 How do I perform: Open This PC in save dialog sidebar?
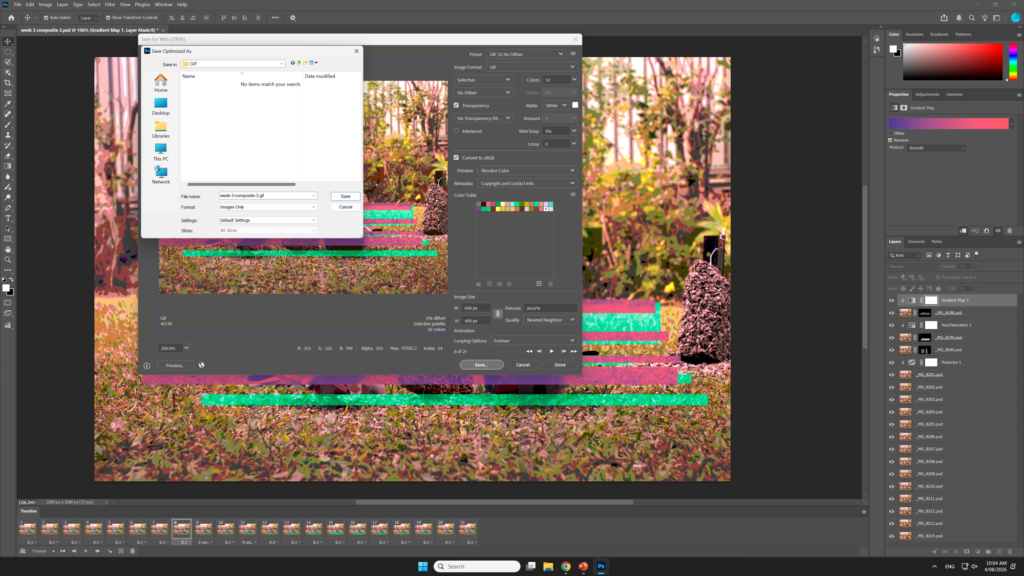click(161, 152)
